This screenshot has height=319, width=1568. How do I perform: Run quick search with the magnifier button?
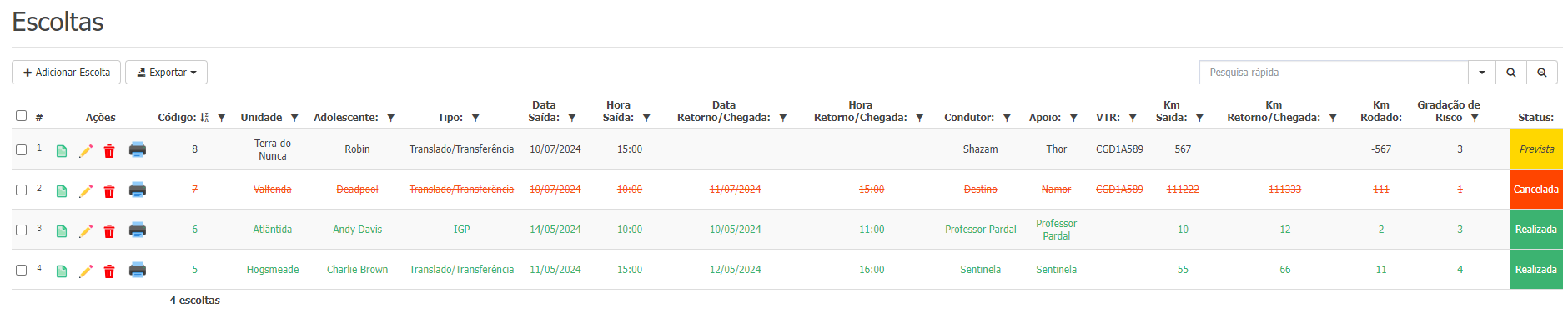1511,73
